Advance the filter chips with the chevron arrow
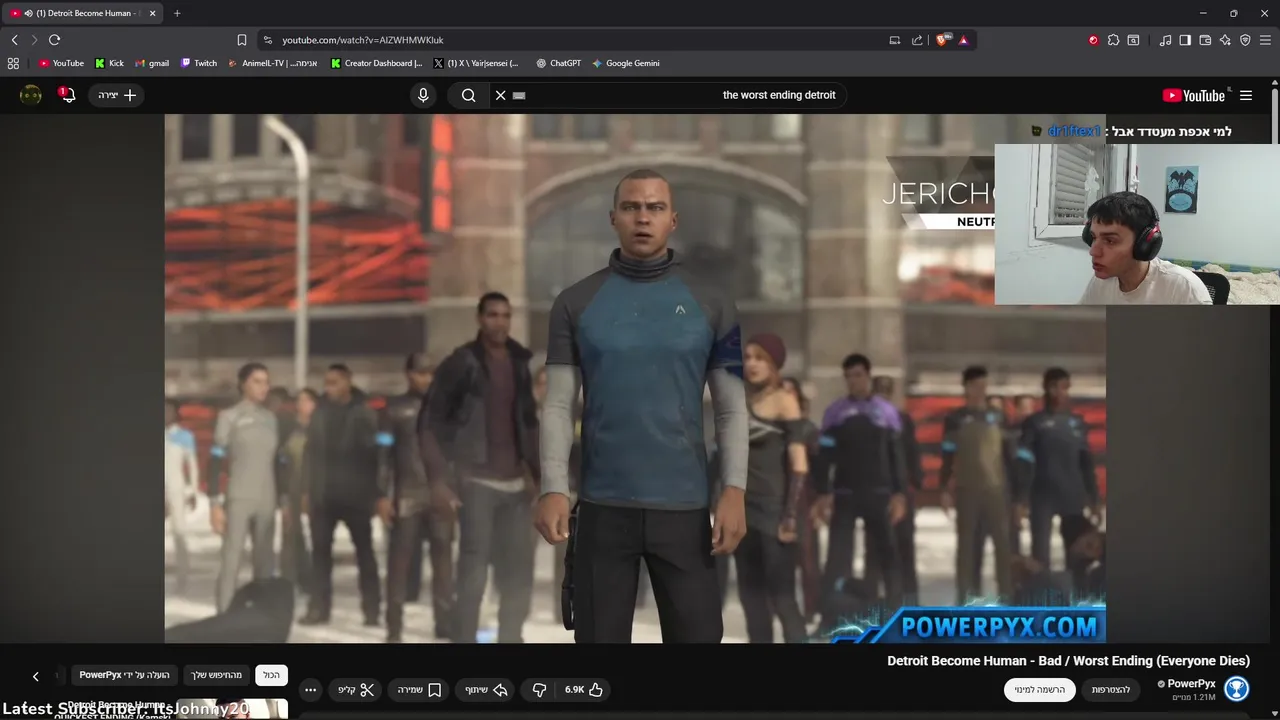Viewport: 1280px width, 720px height. (x=36, y=677)
